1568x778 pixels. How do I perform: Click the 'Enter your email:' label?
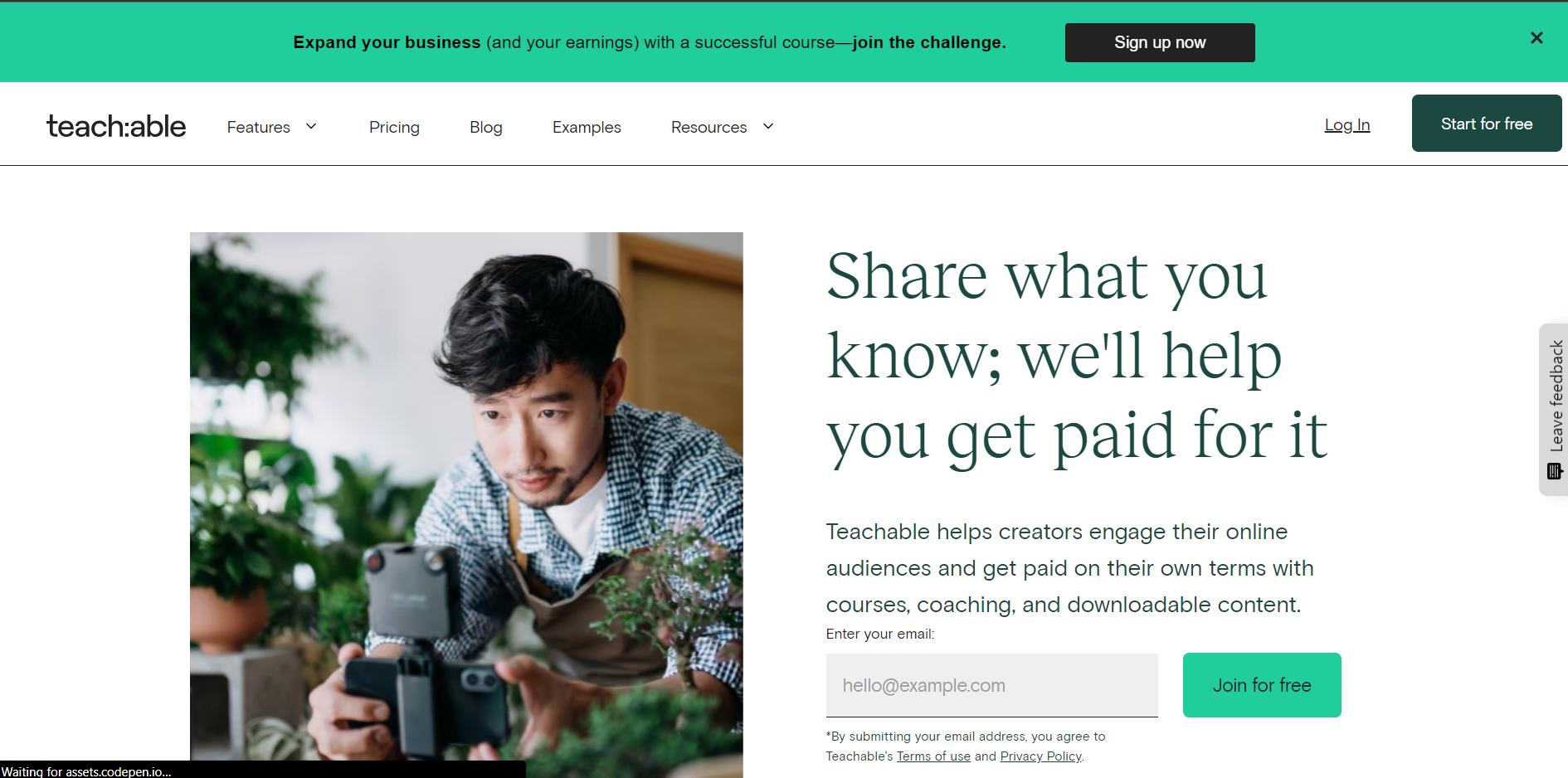click(x=880, y=634)
